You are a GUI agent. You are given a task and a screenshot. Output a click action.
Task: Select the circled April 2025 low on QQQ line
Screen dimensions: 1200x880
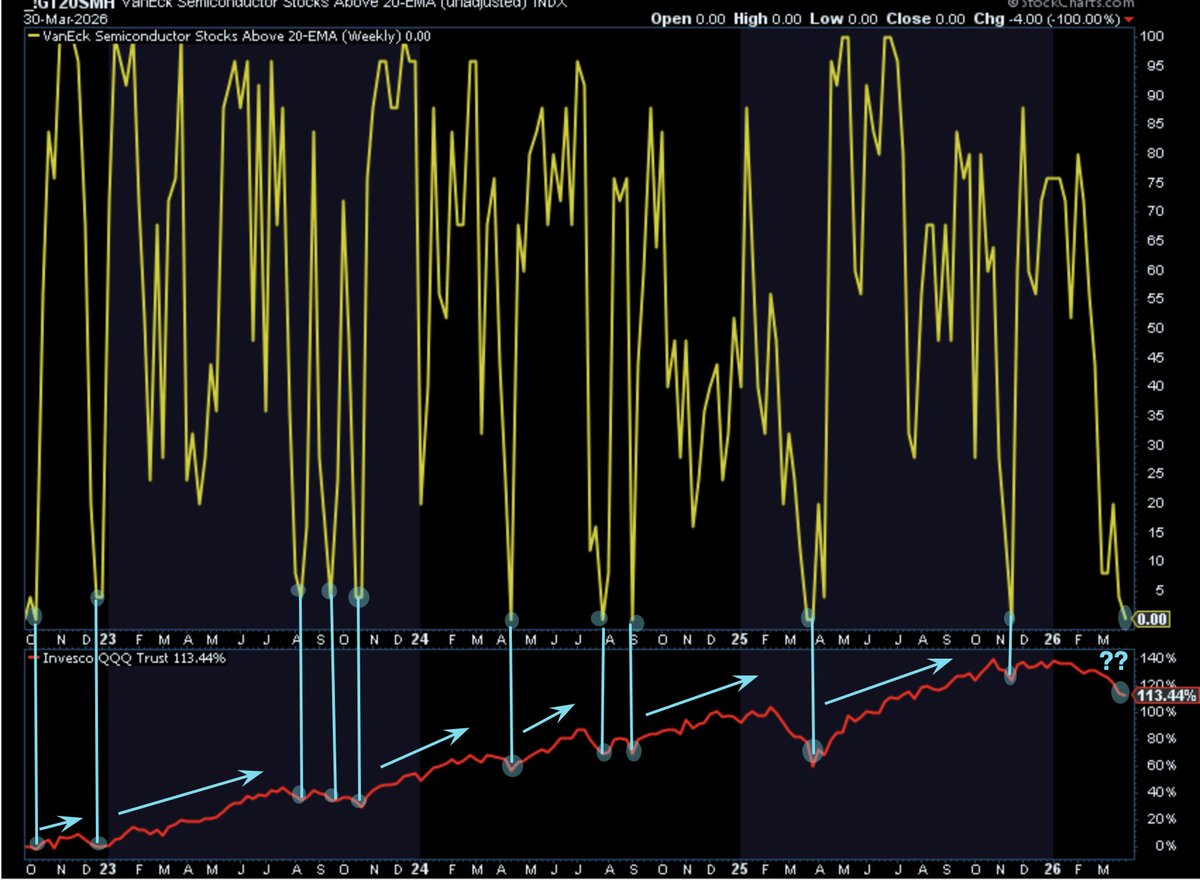[814, 750]
